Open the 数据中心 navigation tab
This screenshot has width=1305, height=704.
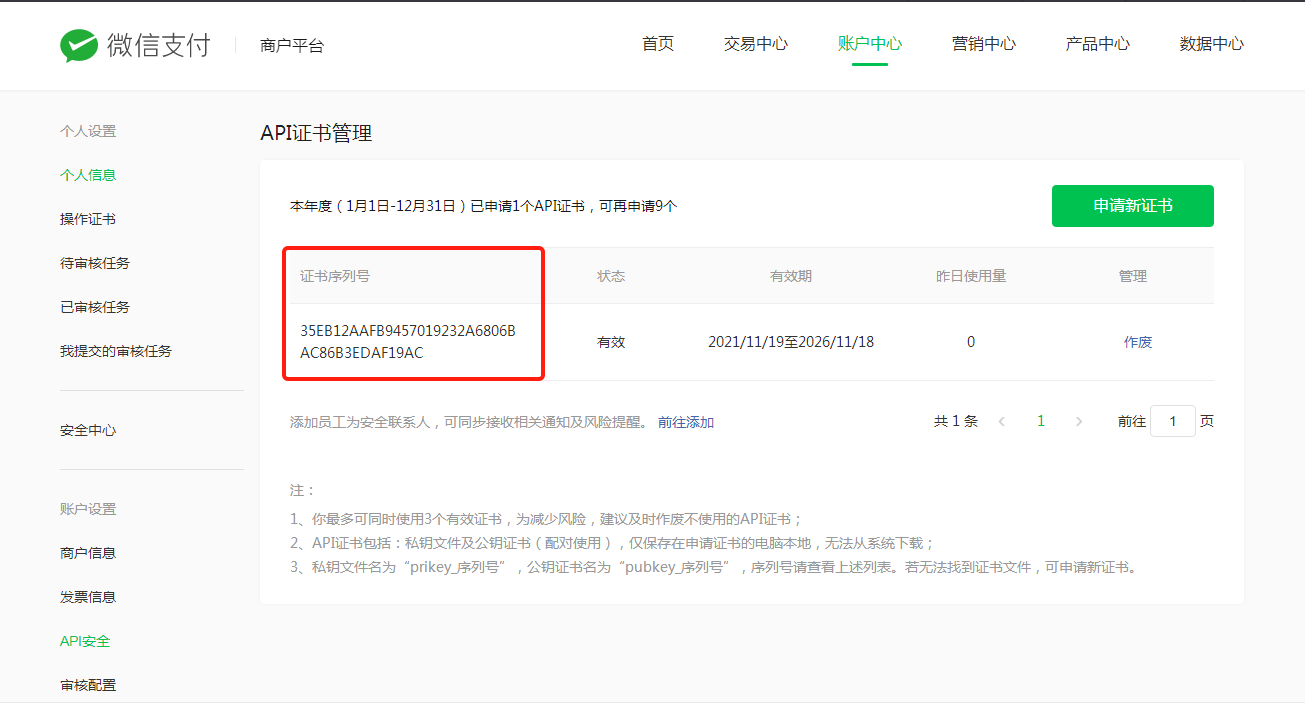1212,44
